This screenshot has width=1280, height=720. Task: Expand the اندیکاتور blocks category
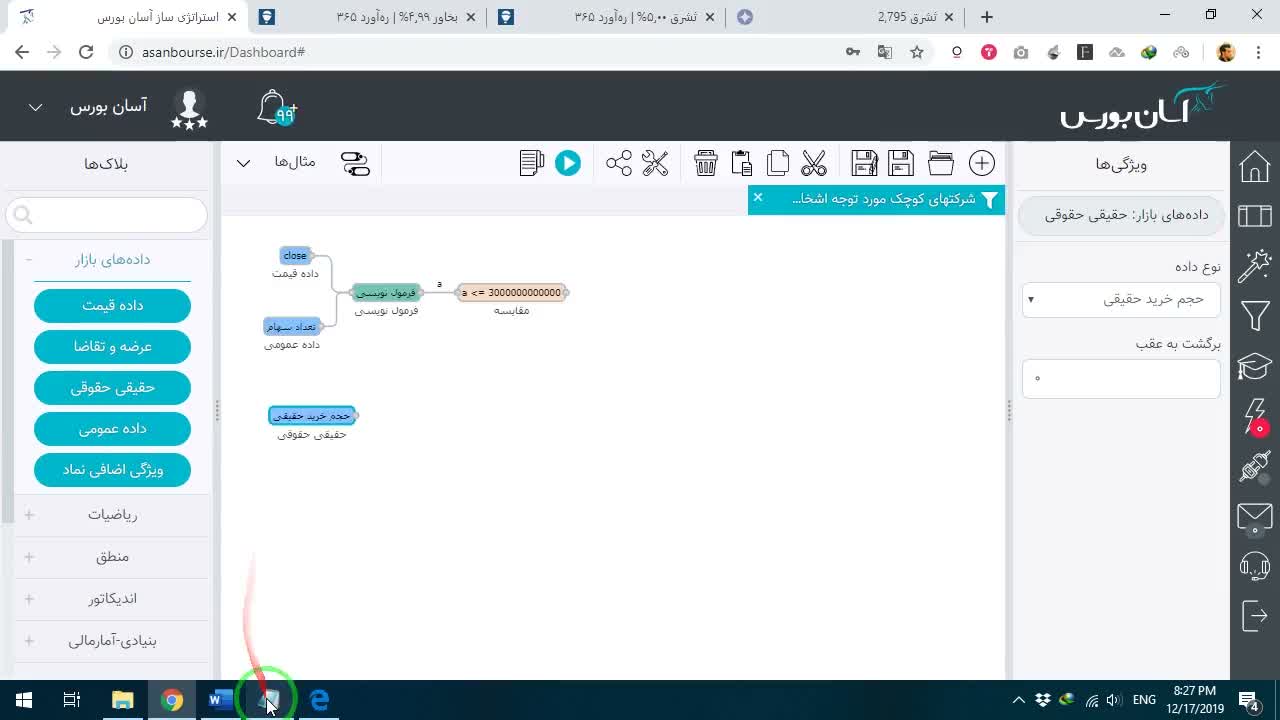[x=112, y=599]
